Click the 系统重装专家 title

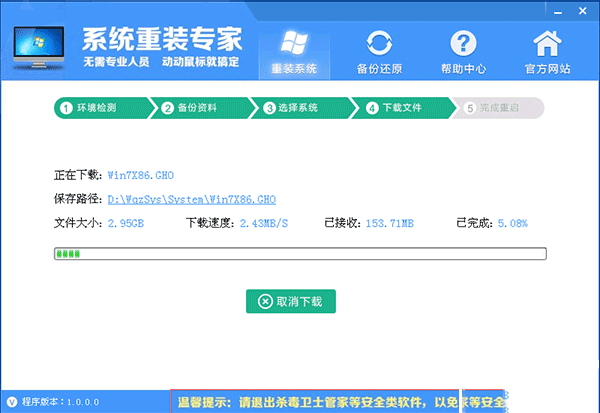pyautogui.click(x=162, y=39)
